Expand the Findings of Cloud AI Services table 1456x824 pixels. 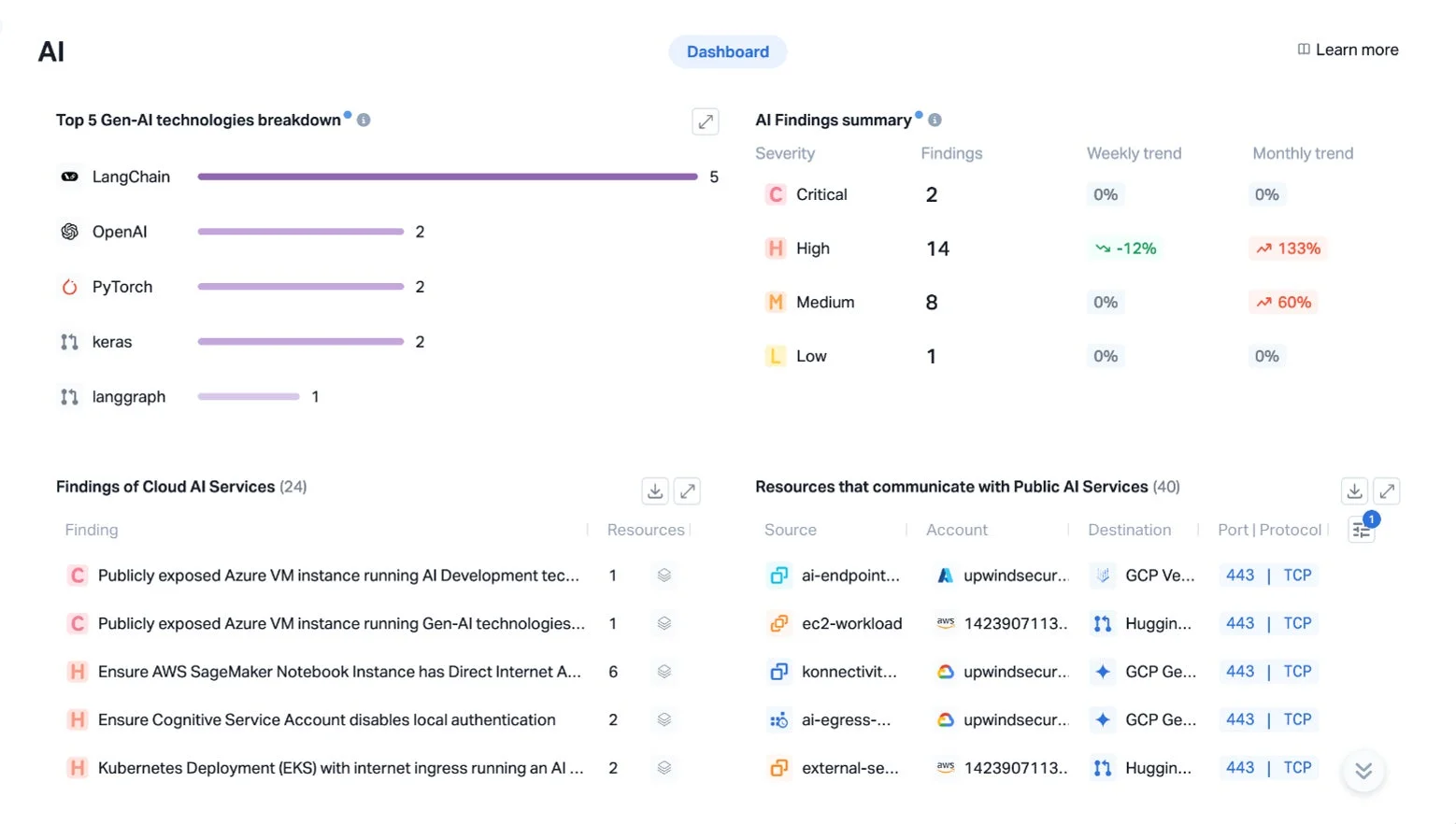click(x=688, y=490)
